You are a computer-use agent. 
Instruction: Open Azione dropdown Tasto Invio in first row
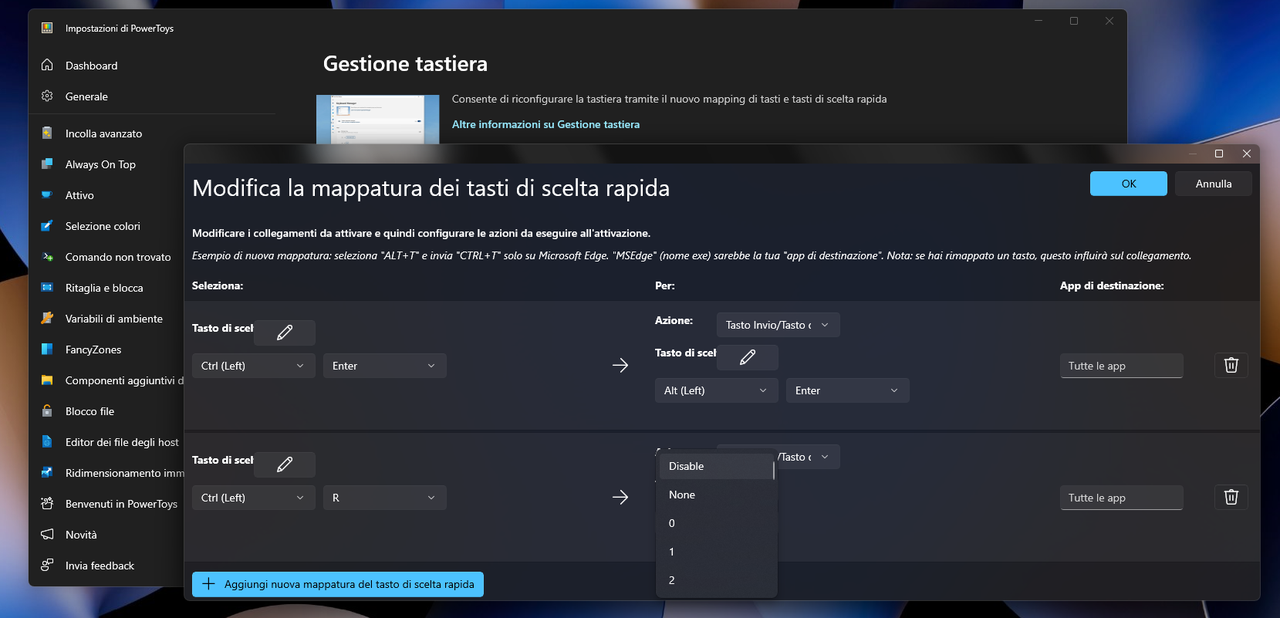click(x=778, y=325)
